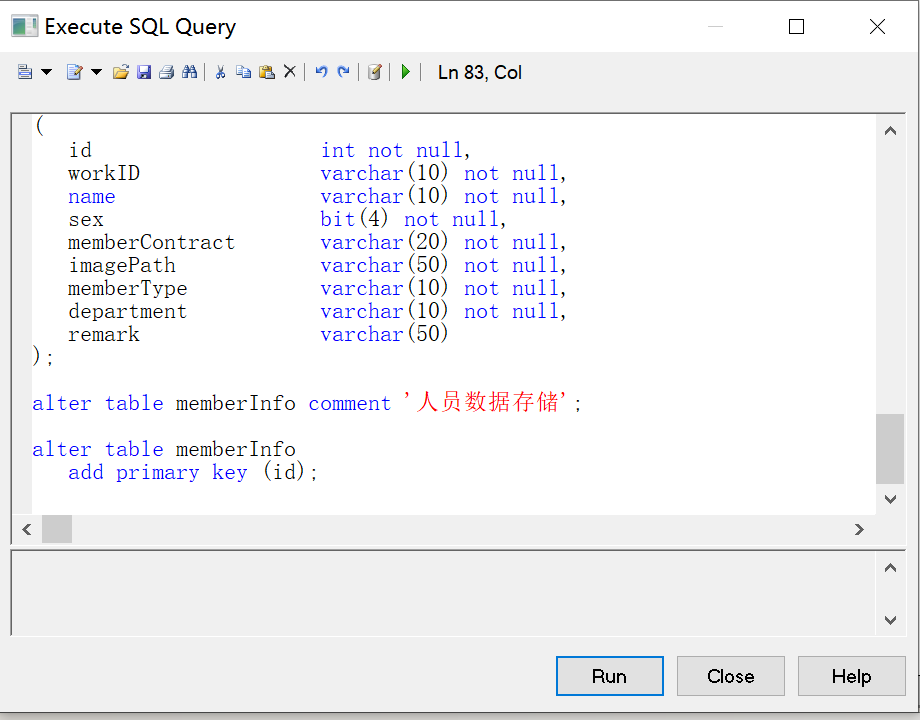Click the horizontal scrollbar thumb

point(57,529)
